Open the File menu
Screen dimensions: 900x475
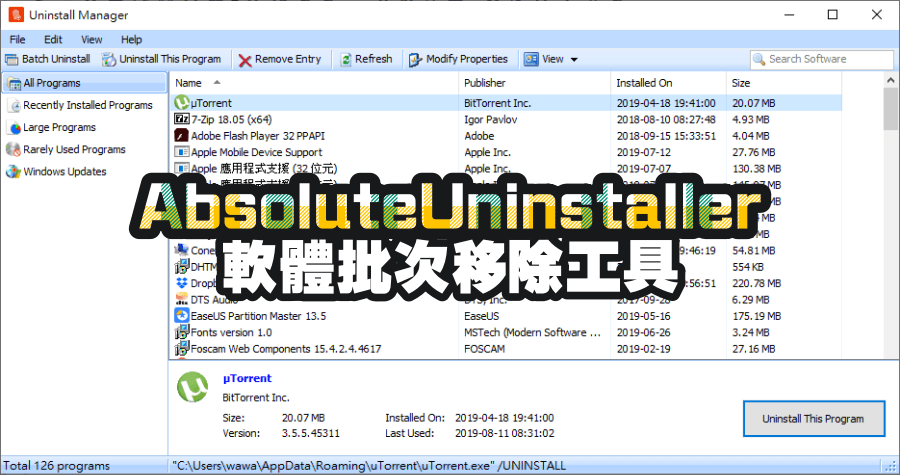pos(17,40)
